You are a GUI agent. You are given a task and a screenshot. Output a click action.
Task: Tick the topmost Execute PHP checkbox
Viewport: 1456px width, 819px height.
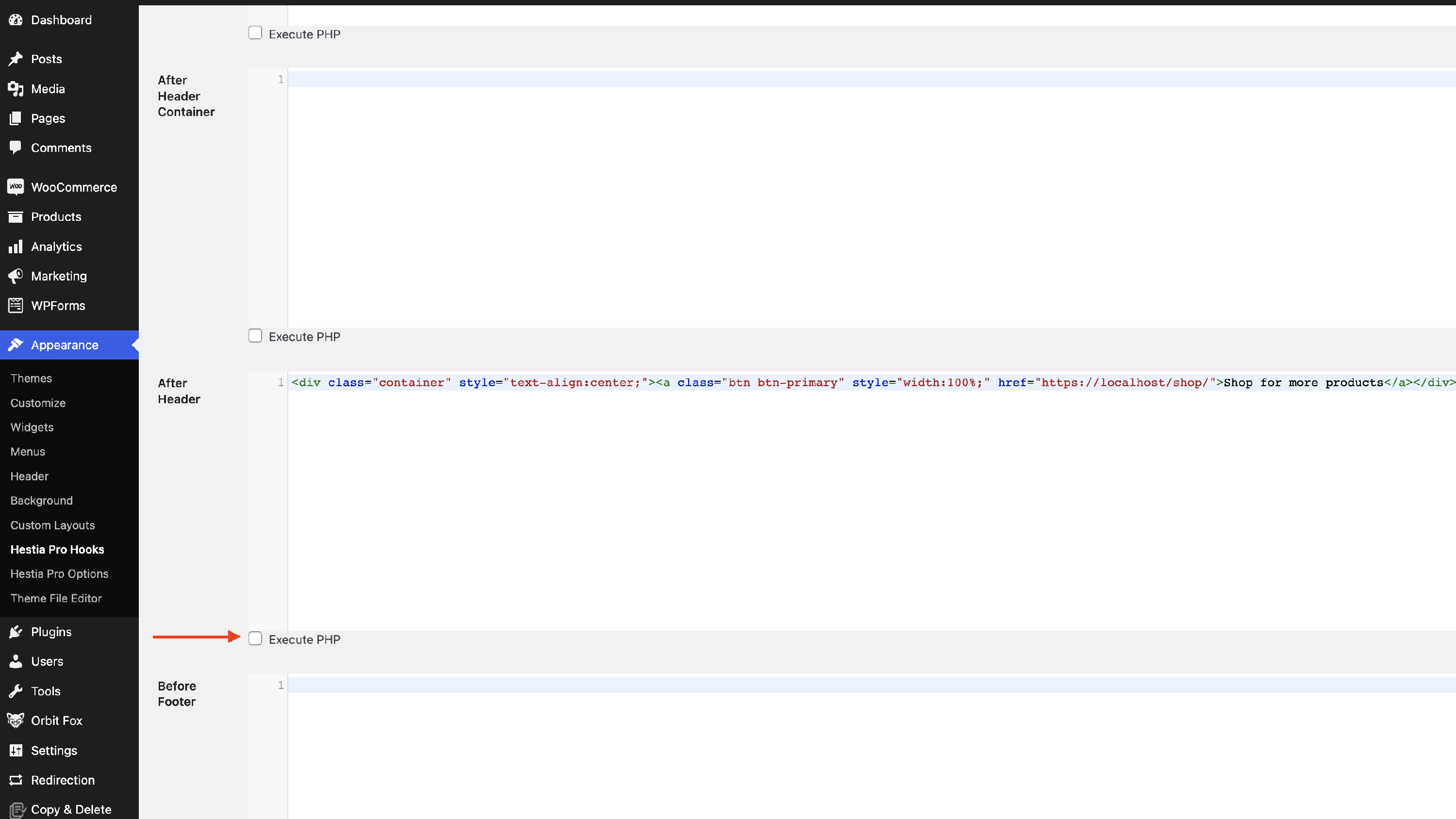click(x=255, y=33)
